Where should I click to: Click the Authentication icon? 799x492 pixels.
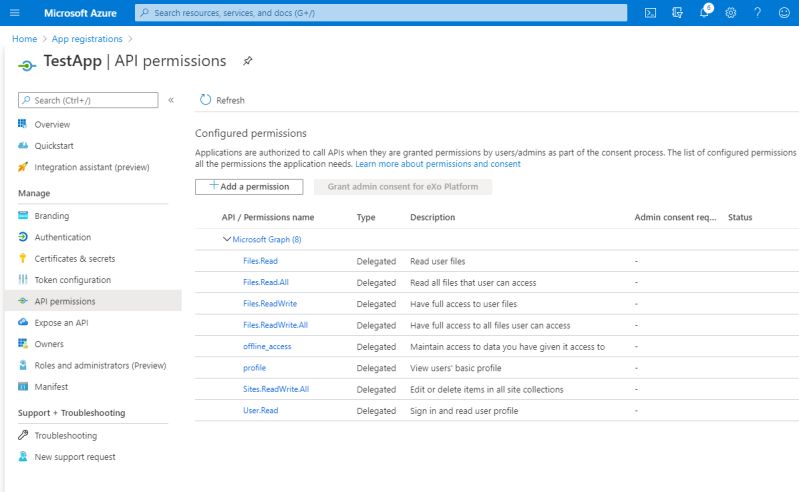click(x=23, y=236)
